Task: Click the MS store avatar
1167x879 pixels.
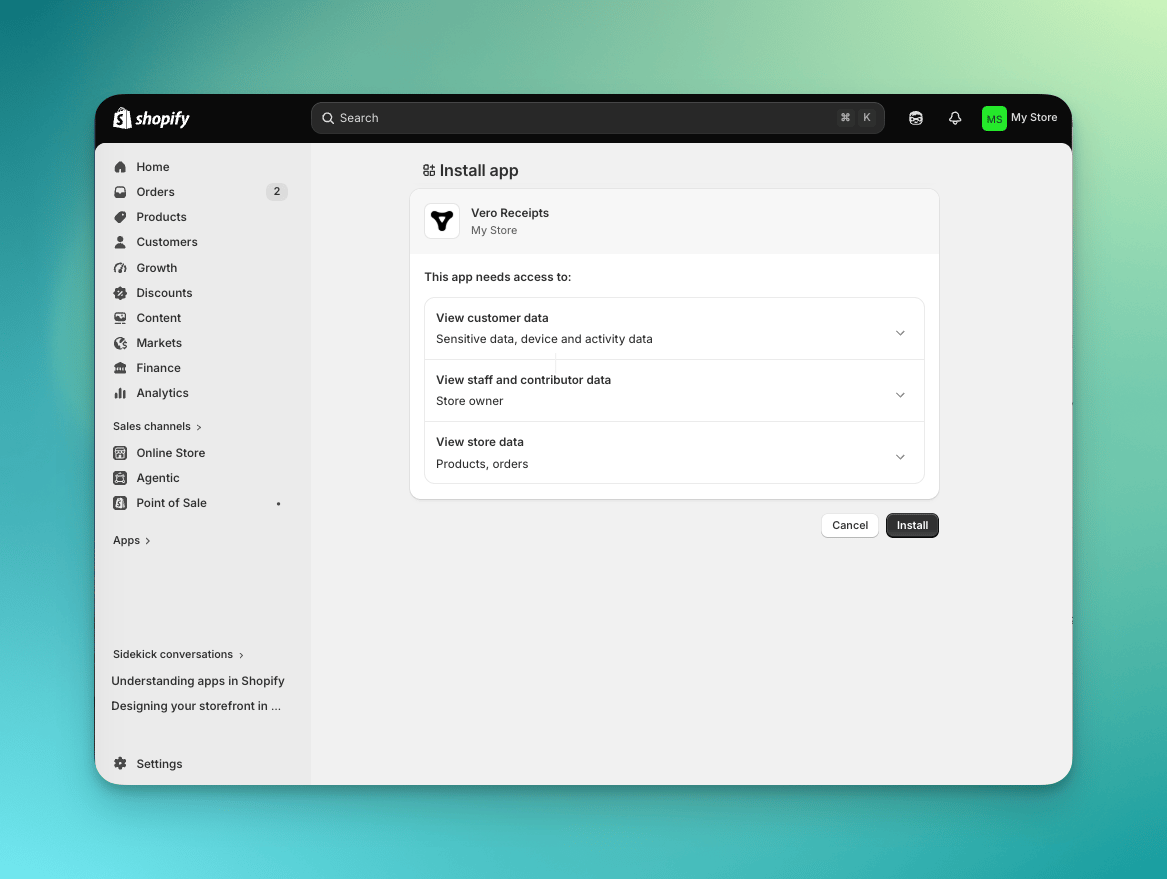Action: point(994,118)
